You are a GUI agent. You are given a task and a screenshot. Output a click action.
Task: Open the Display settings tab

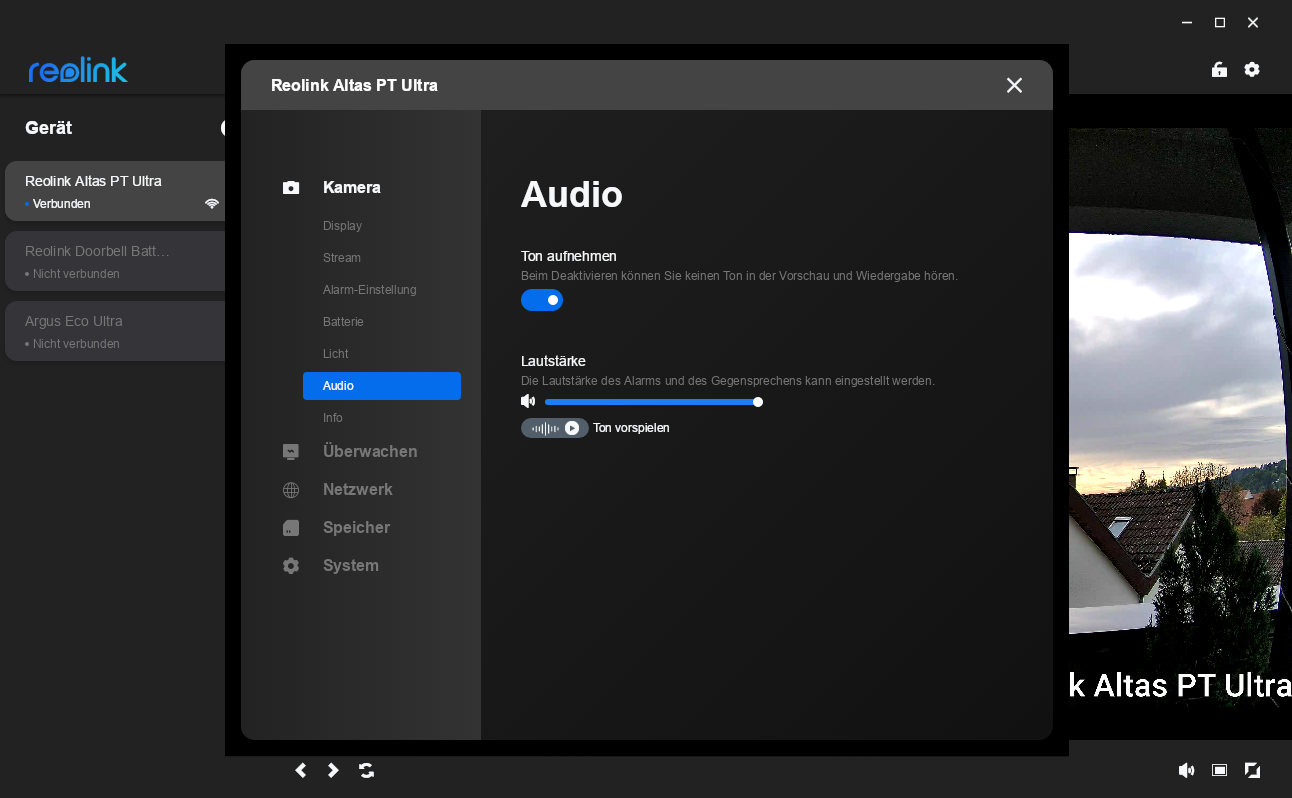tap(342, 226)
